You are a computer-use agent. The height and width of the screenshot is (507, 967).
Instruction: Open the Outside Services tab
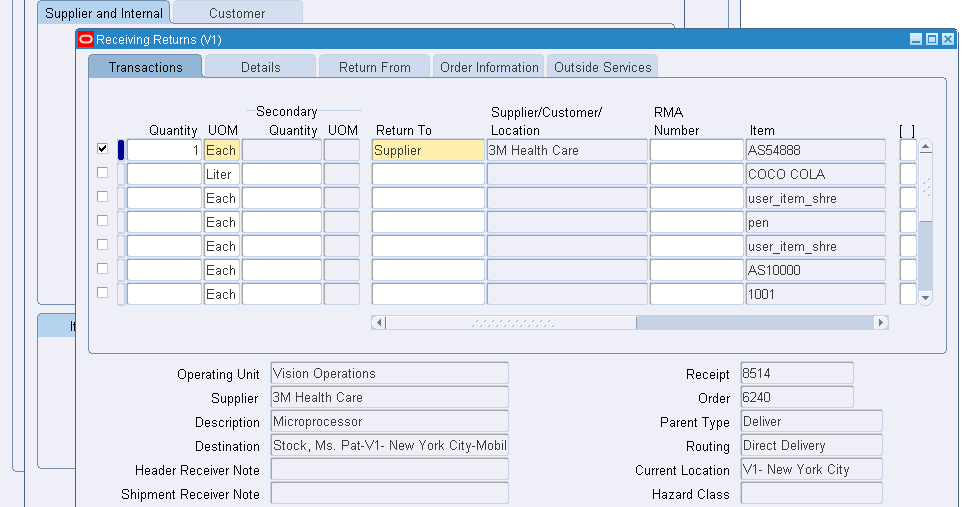pyautogui.click(x=602, y=67)
